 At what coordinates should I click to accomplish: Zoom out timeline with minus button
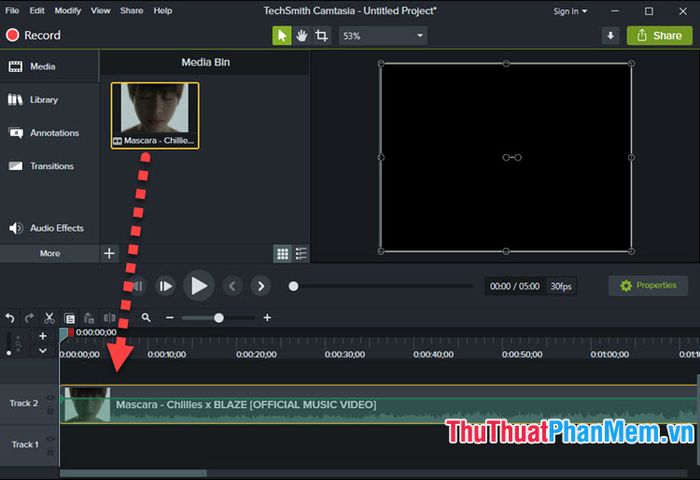170,317
